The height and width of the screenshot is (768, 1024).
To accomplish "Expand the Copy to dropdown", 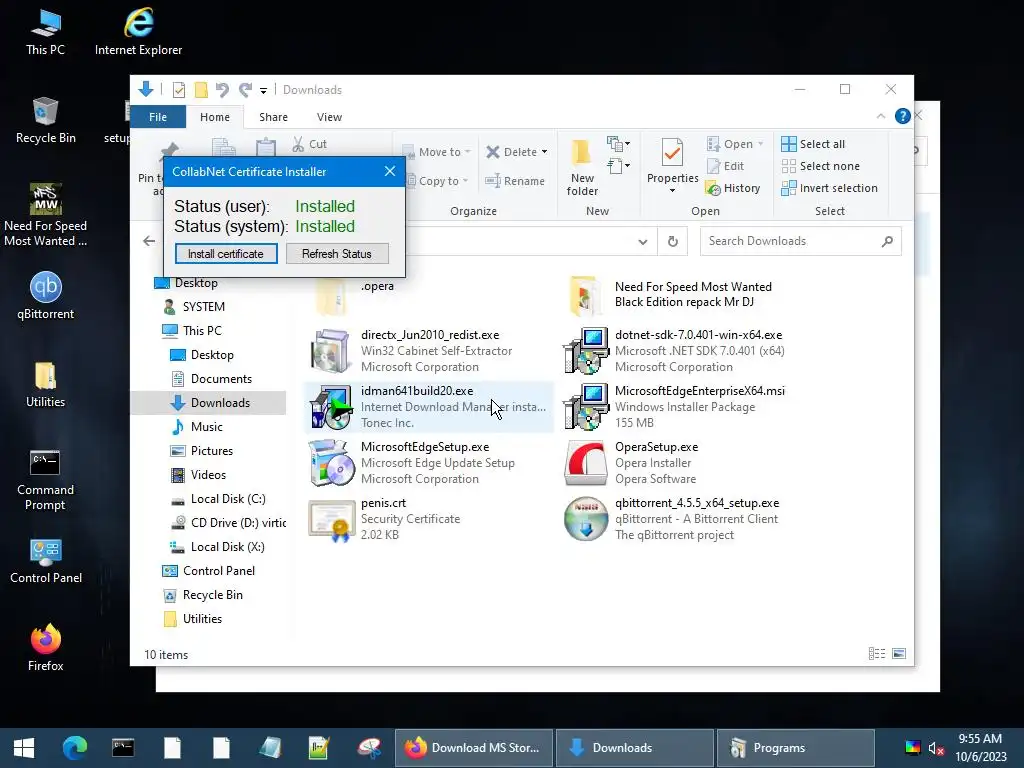I will coord(466,181).
